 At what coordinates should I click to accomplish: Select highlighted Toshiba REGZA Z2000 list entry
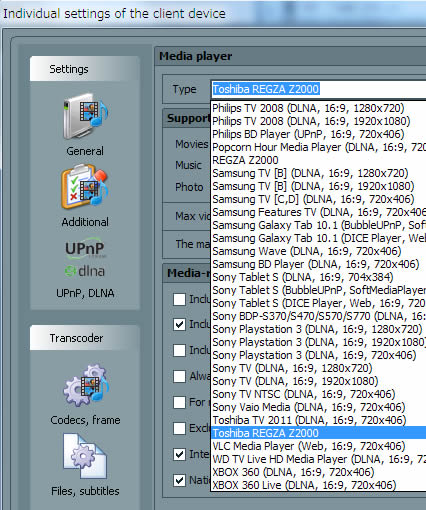pos(319,433)
